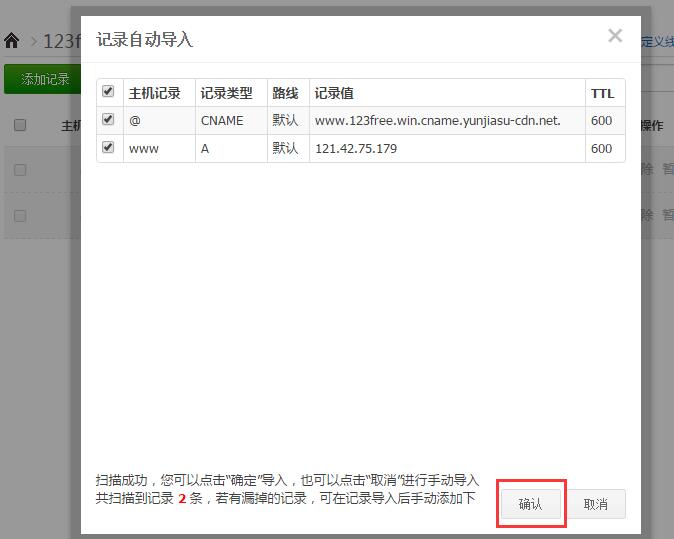Screen dimensions: 674x539
Task: Open the 123f domain breadcrumb link
Action: [57, 42]
